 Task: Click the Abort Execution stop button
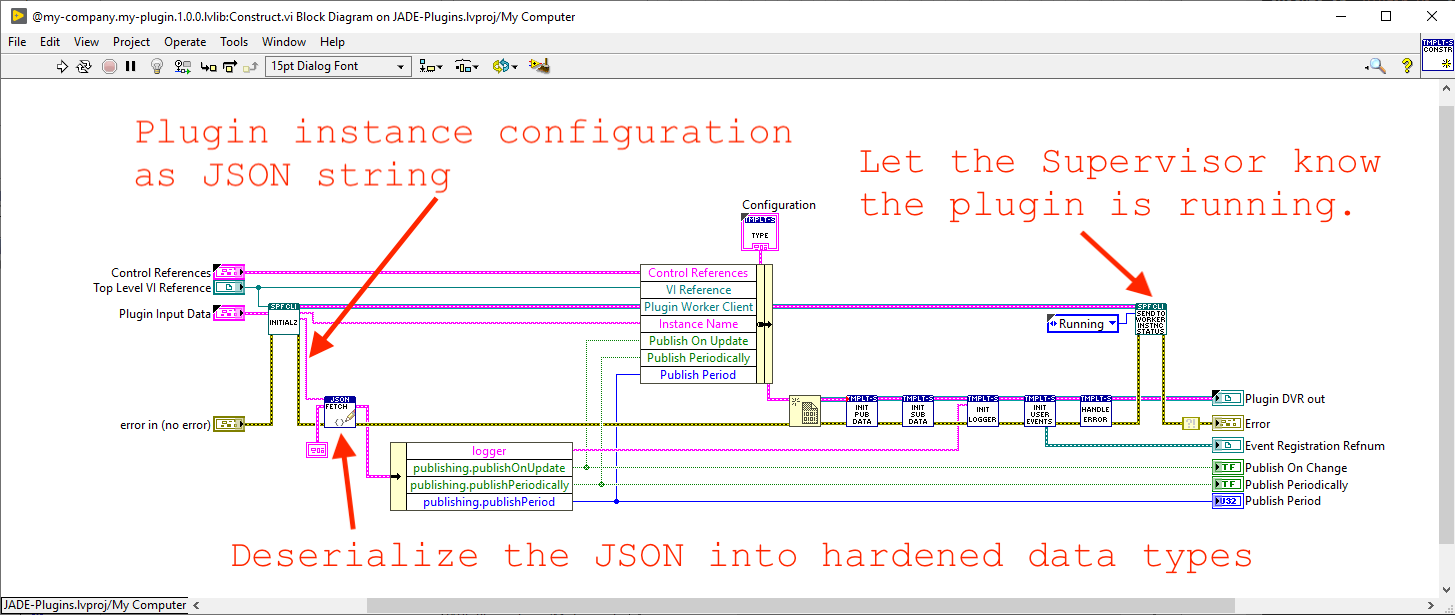109,66
